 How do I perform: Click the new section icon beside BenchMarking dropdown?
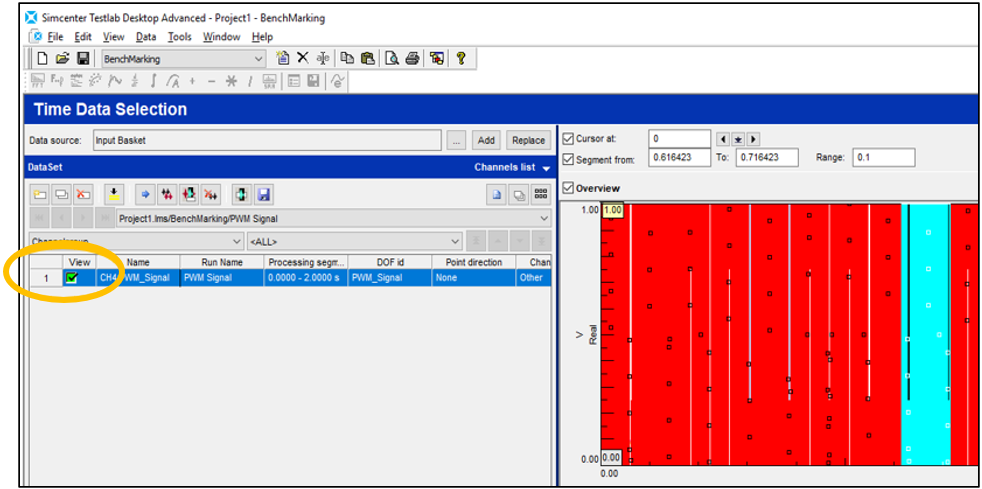(x=282, y=58)
